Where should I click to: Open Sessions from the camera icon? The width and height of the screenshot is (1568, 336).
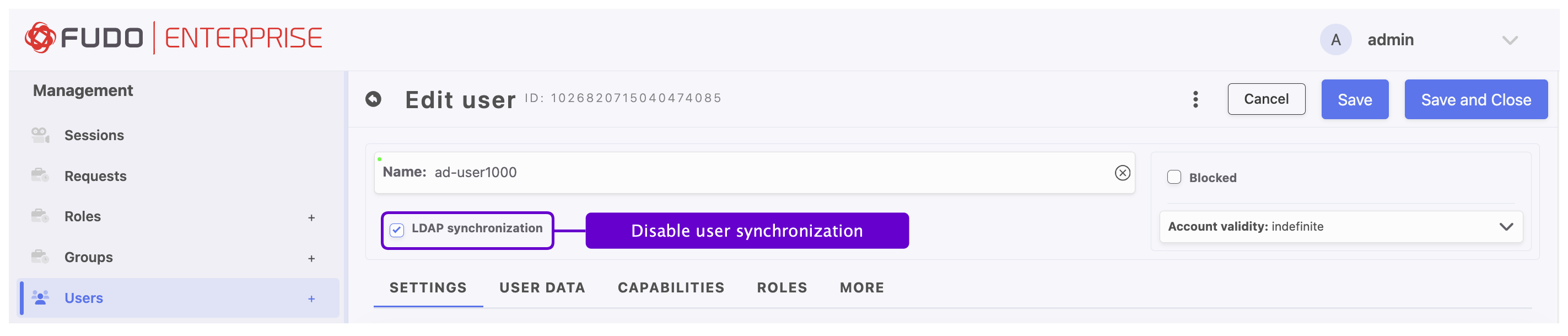[40, 135]
